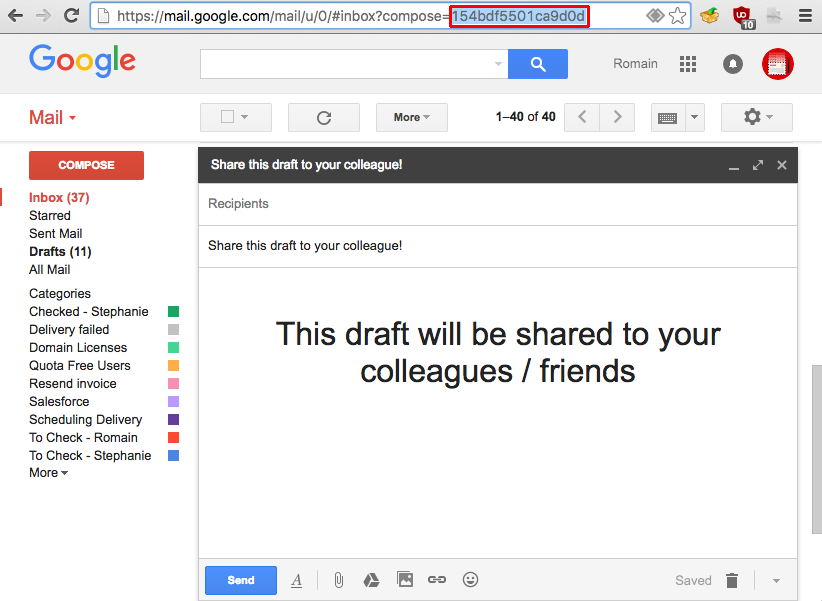Open the Mail switcher dropdown
This screenshot has width=822, height=601.
(x=52, y=117)
